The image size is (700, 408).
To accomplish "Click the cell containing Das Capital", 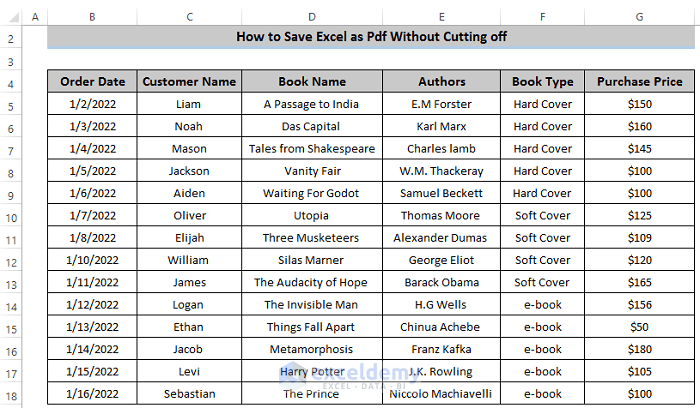I will 312,127.
